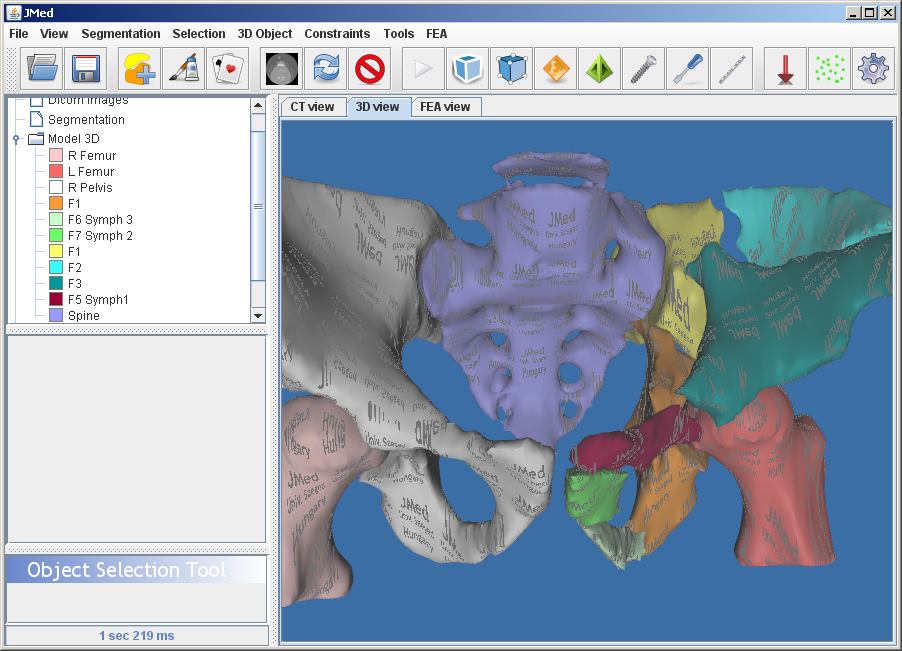Image resolution: width=902 pixels, height=651 pixels.
Task: Open settings with the gear icon
Action: point(873,69)
